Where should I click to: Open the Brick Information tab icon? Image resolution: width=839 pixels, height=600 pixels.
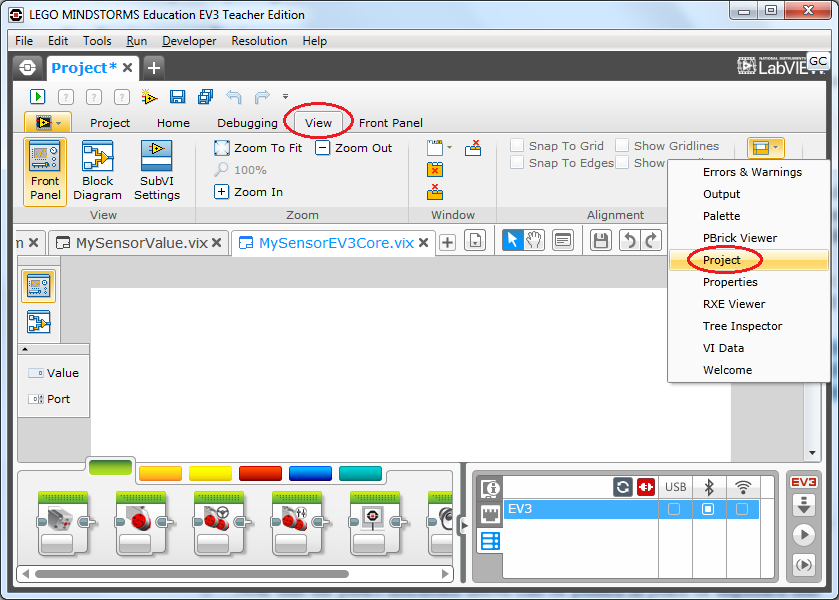(490, 488)
